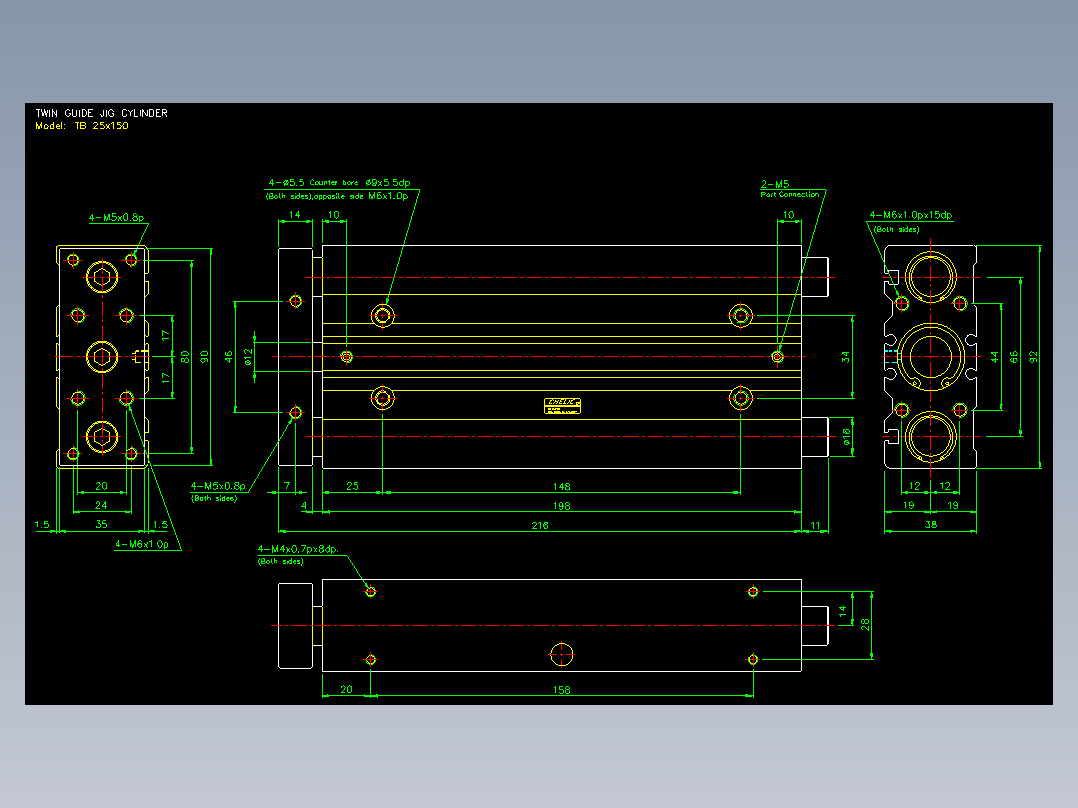Image resolution: width=1078 pixels, height=808 pixels.
Task: Click the "158" dimension in the bottom view
Action: 562,690
